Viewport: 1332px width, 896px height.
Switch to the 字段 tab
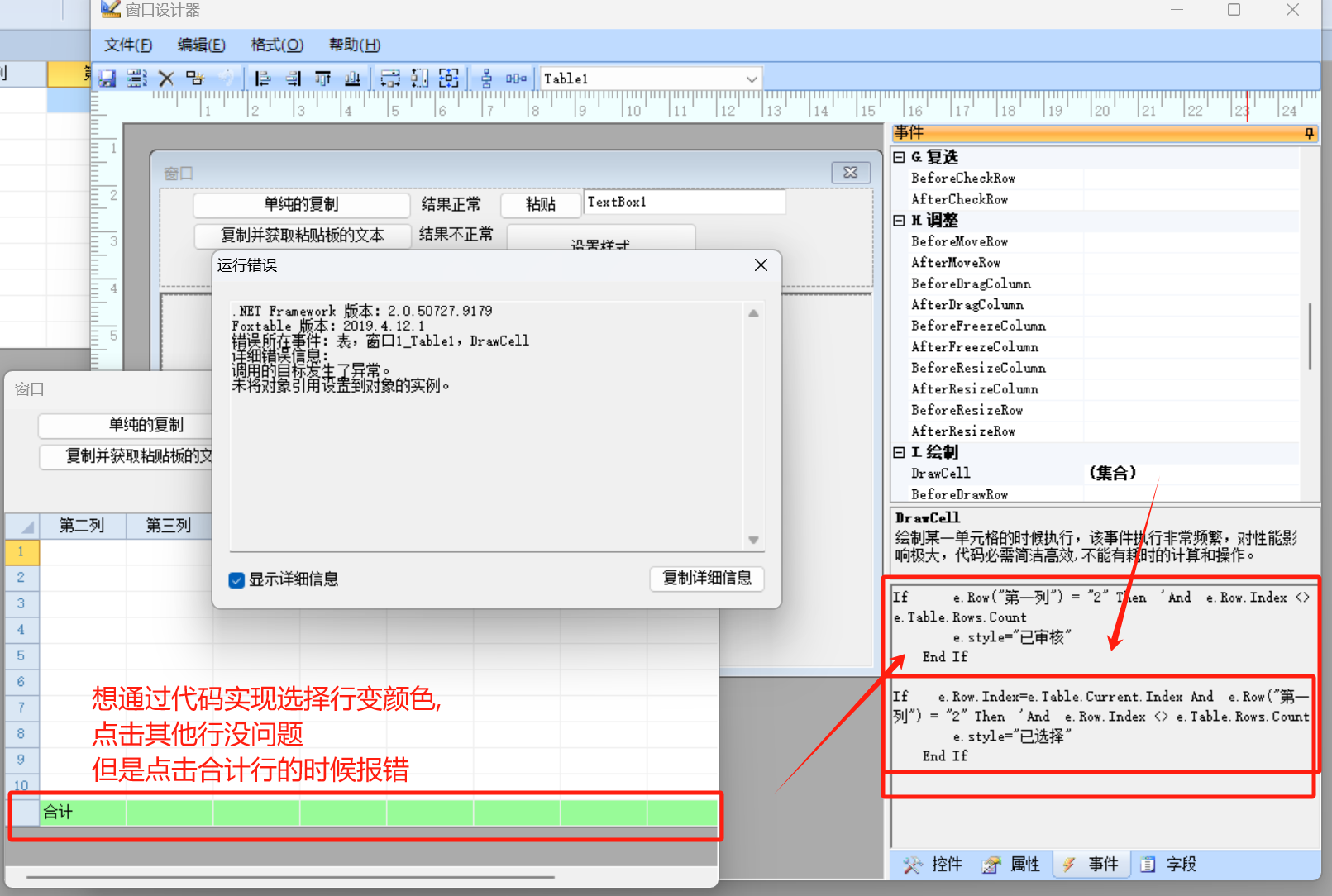tap(1169, 865)
